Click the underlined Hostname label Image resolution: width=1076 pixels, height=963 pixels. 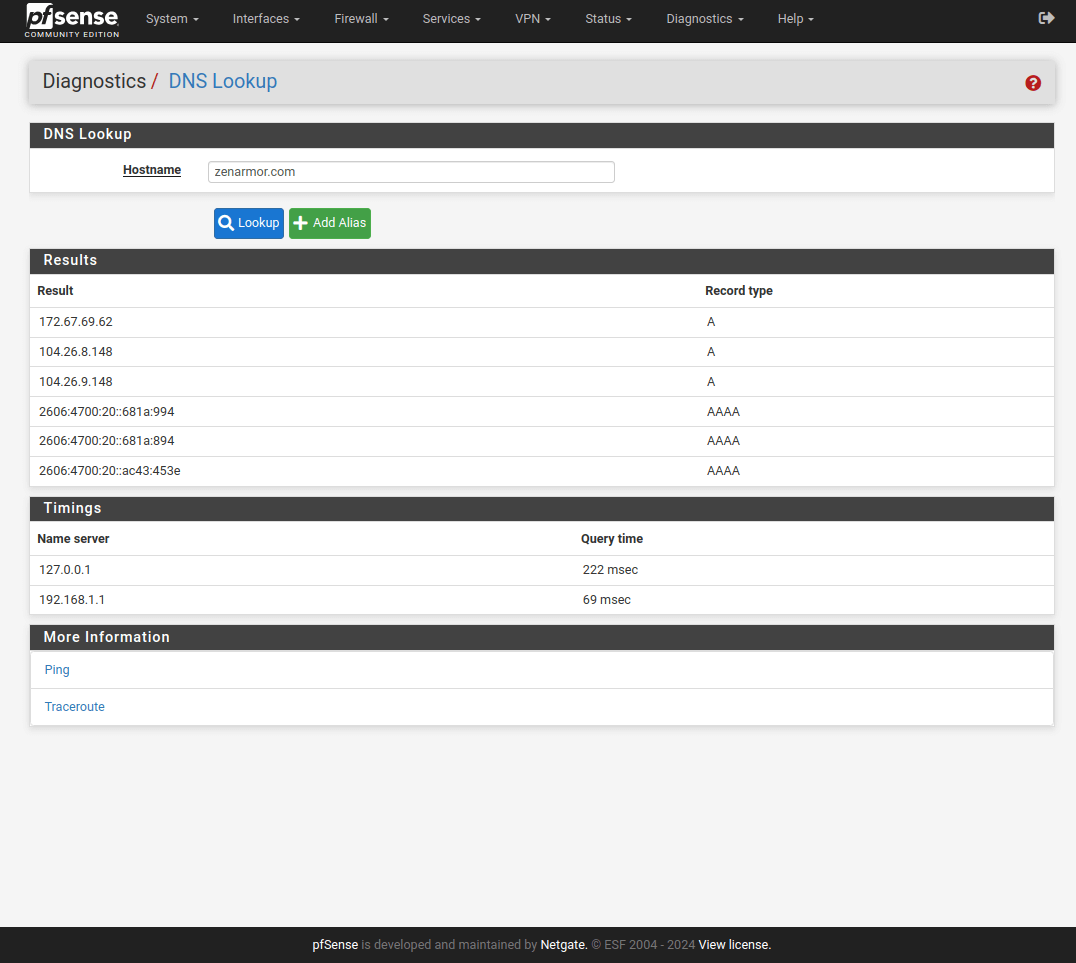152,170
